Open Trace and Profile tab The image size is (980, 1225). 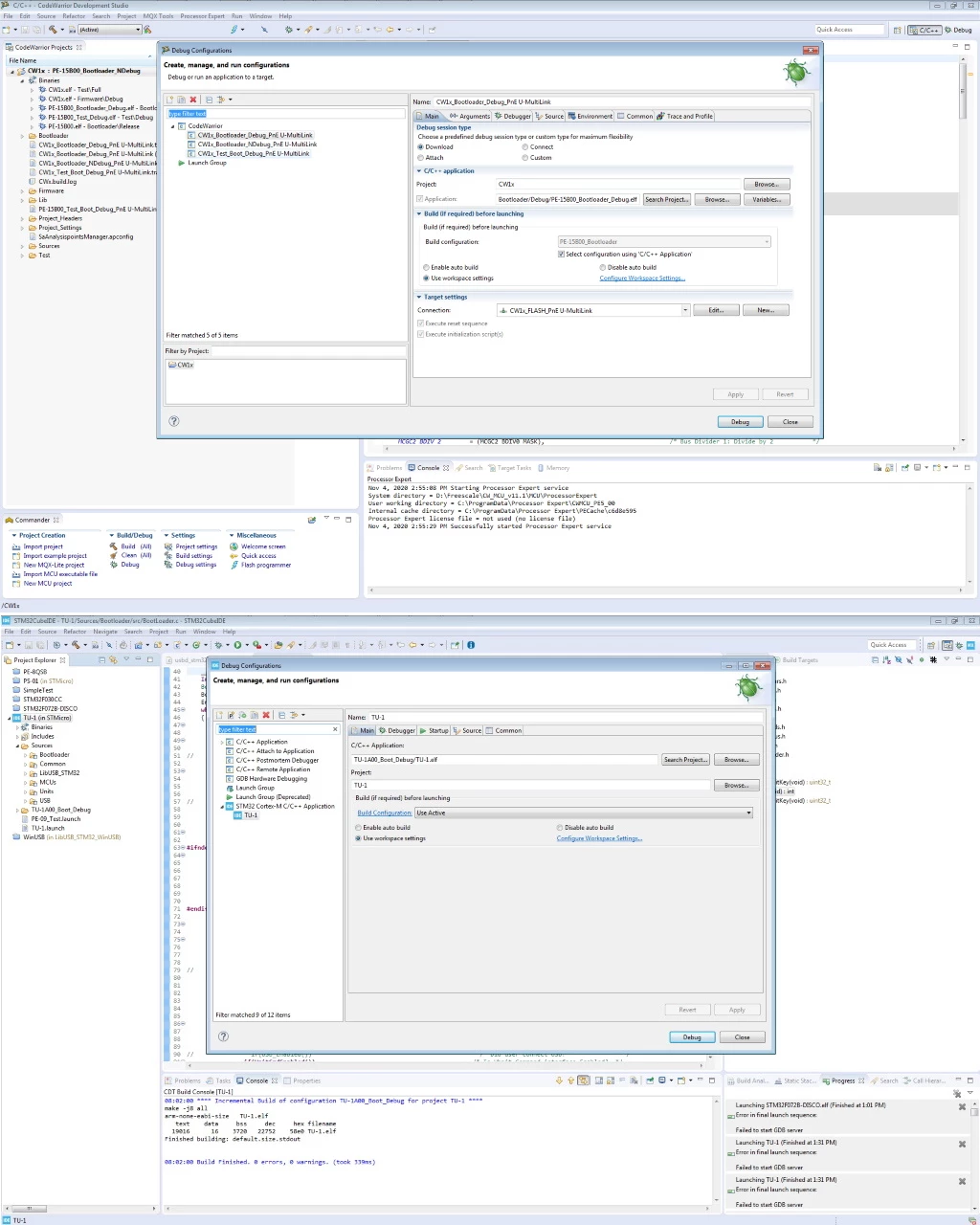(684, 116)
